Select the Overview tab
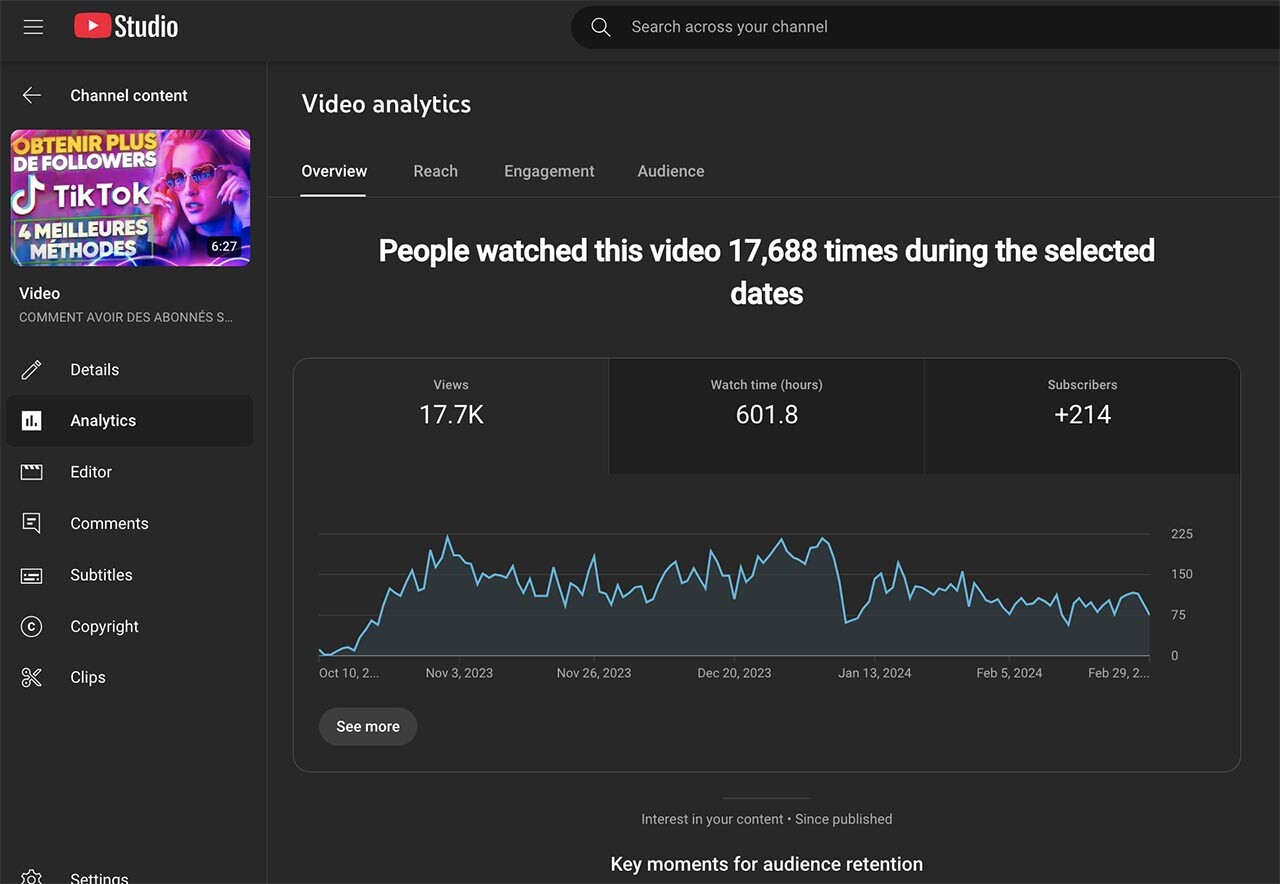 click(334, 171)
